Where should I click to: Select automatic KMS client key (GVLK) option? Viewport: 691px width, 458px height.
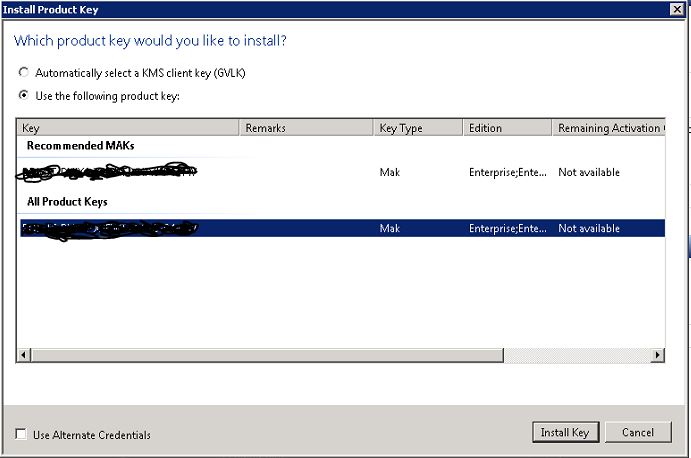(24, 73)
